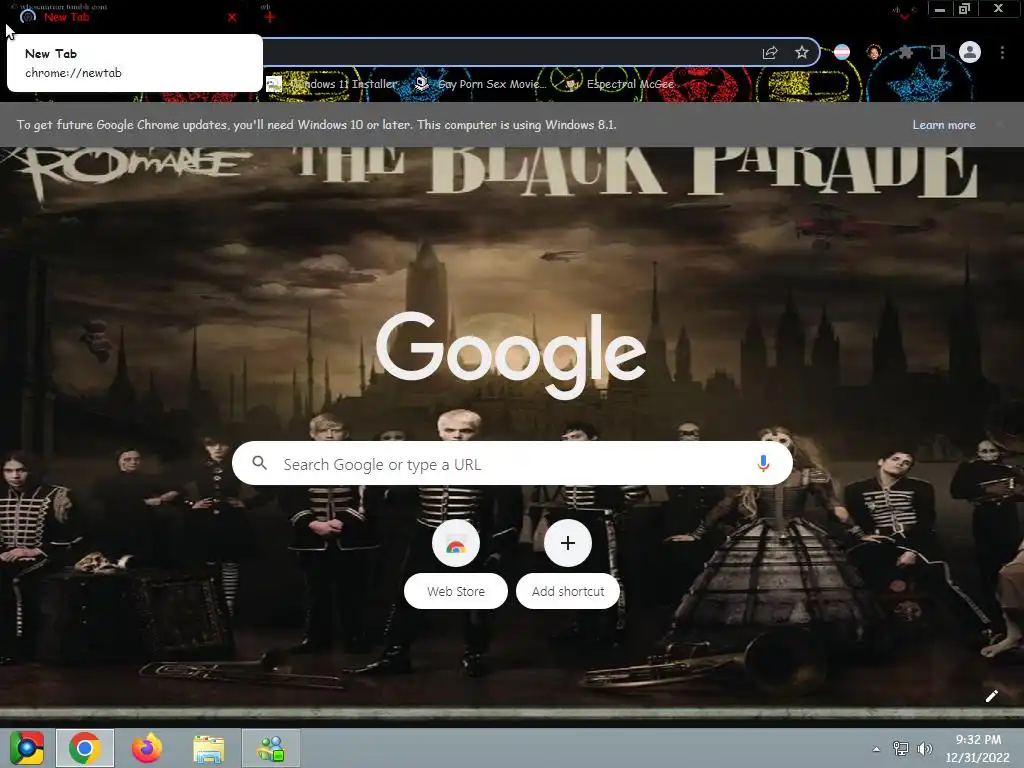Screen dimensions: 1024x768
Task: Click the Web Store label
Action: [x=456, y=591]
